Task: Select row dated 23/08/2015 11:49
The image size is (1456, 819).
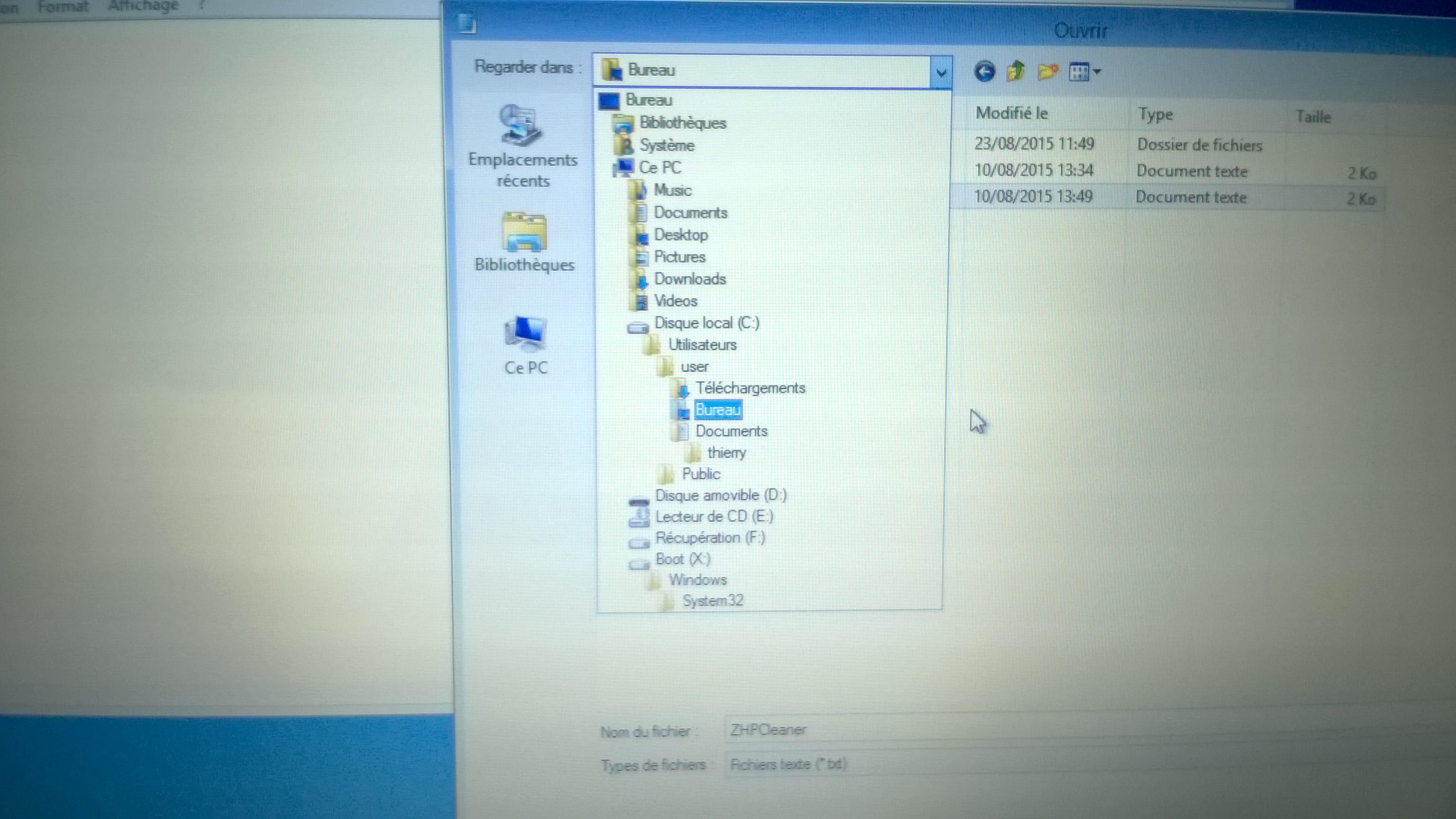Action: [1168, 145]
